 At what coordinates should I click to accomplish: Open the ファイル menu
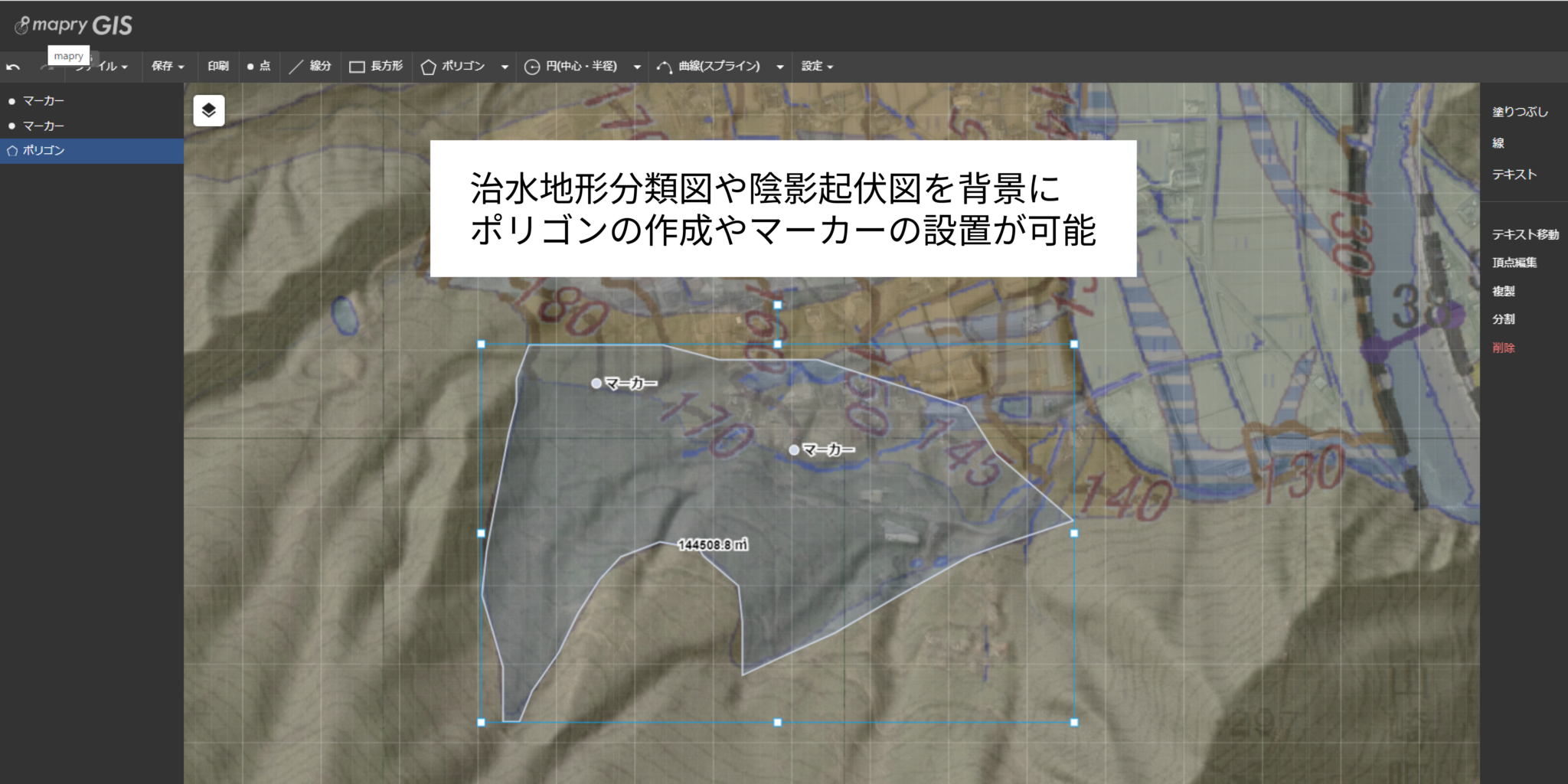[102, 66]
